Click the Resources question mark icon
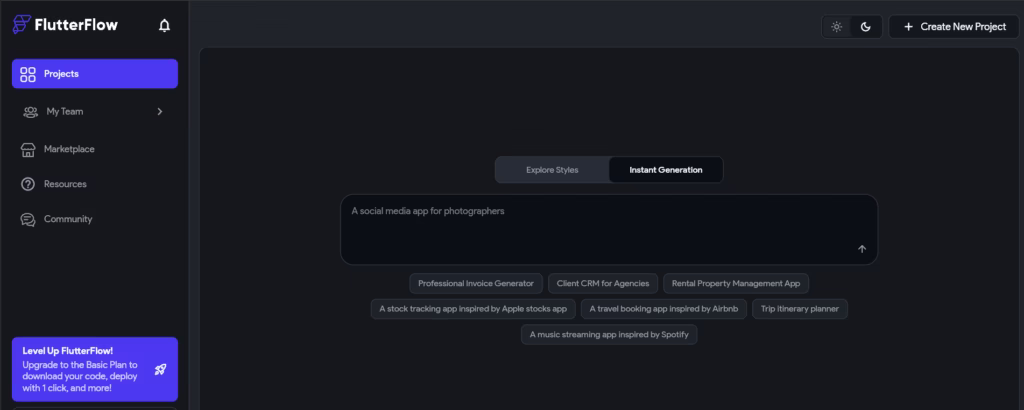This screenshot has width=1024, height=410. pyautogui.click(x=28, y=184)
